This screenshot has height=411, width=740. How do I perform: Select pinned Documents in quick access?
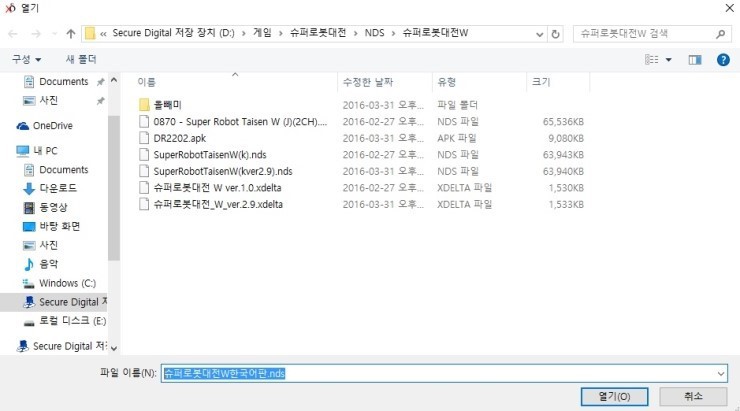63,82
